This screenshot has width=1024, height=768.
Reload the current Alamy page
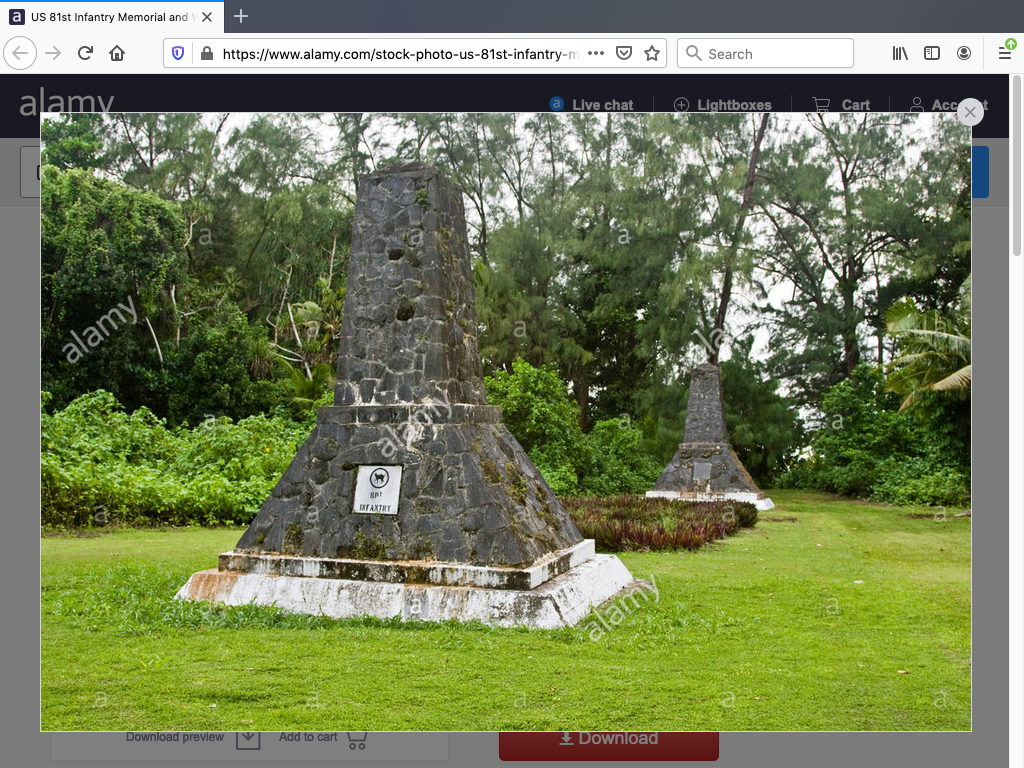point(85,54)
